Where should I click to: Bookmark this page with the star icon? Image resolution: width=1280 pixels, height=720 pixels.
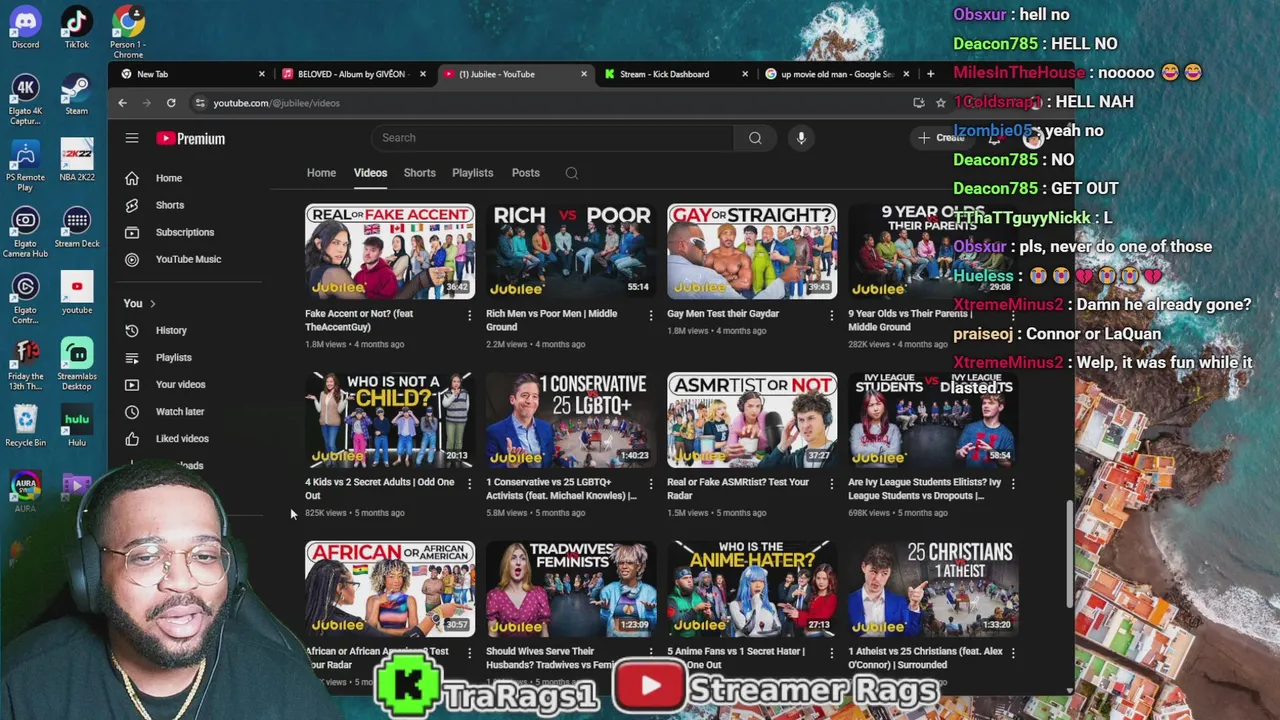[x=941, y=103]
